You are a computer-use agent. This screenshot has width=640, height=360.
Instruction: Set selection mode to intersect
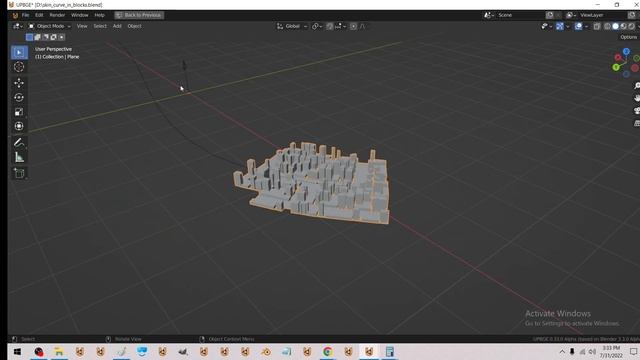(61, 37)
